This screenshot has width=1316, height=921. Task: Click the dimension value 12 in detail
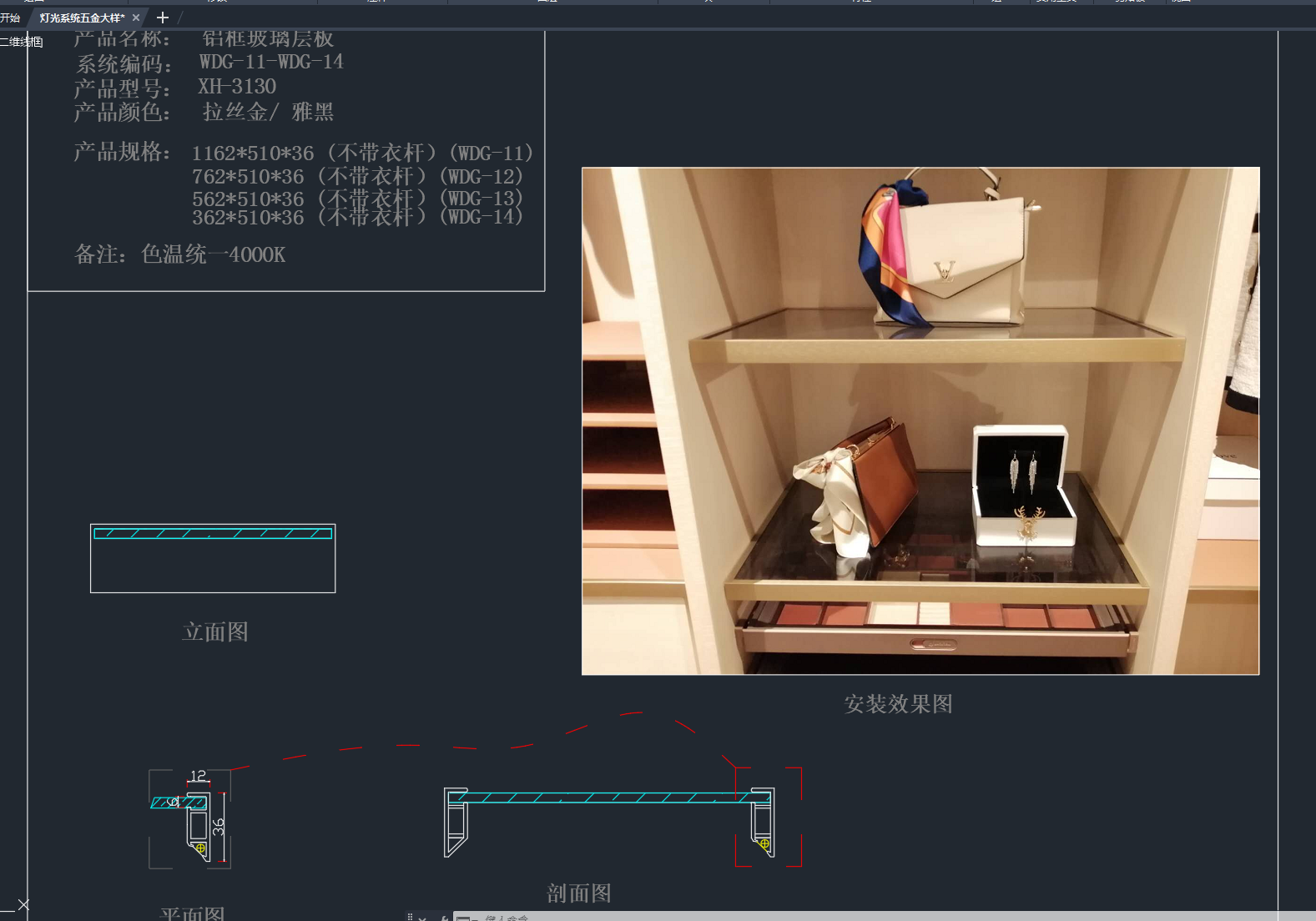[198, 776]
